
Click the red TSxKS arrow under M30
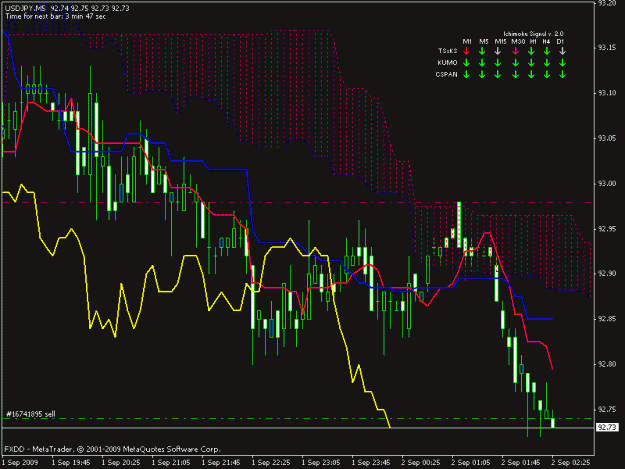click(x=516, y=51)
